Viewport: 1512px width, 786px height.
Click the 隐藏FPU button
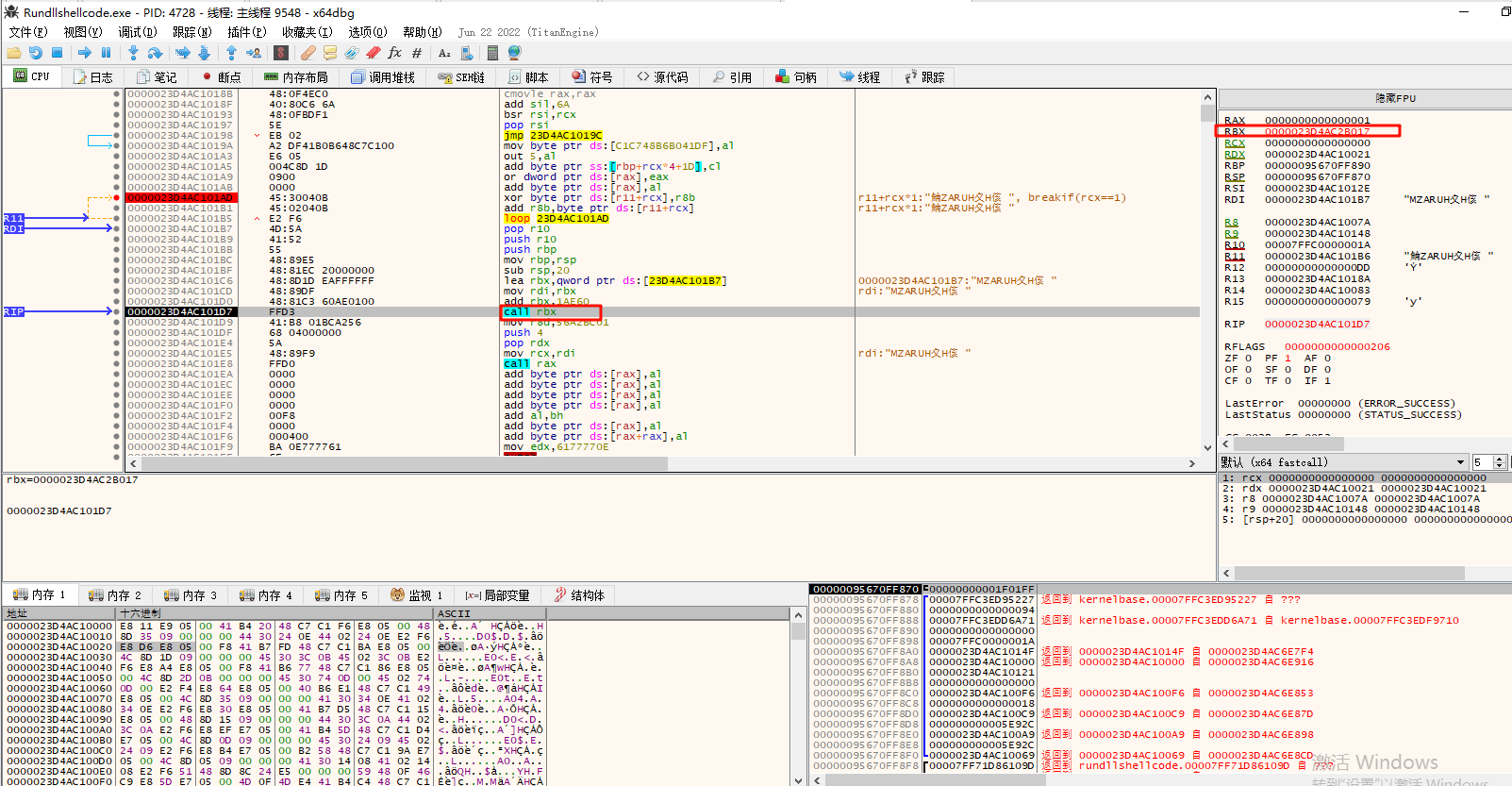coord(1394,98)
